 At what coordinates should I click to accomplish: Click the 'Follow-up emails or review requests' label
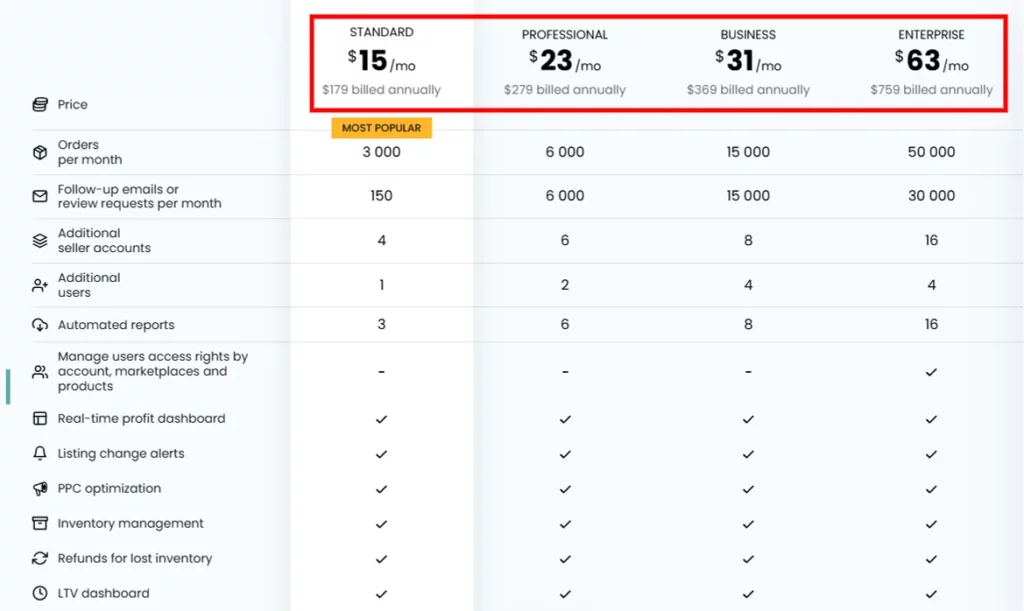139,196
